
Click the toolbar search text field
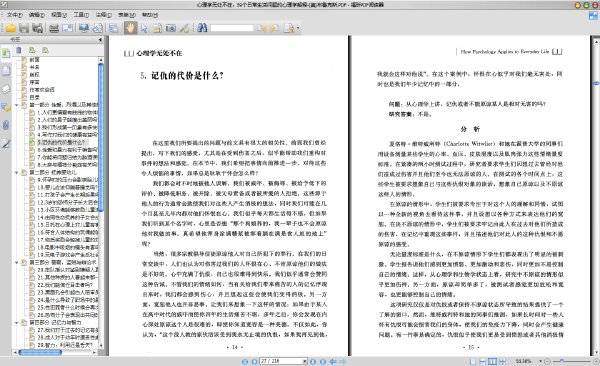pyautogui.click(x=232, y=28)
